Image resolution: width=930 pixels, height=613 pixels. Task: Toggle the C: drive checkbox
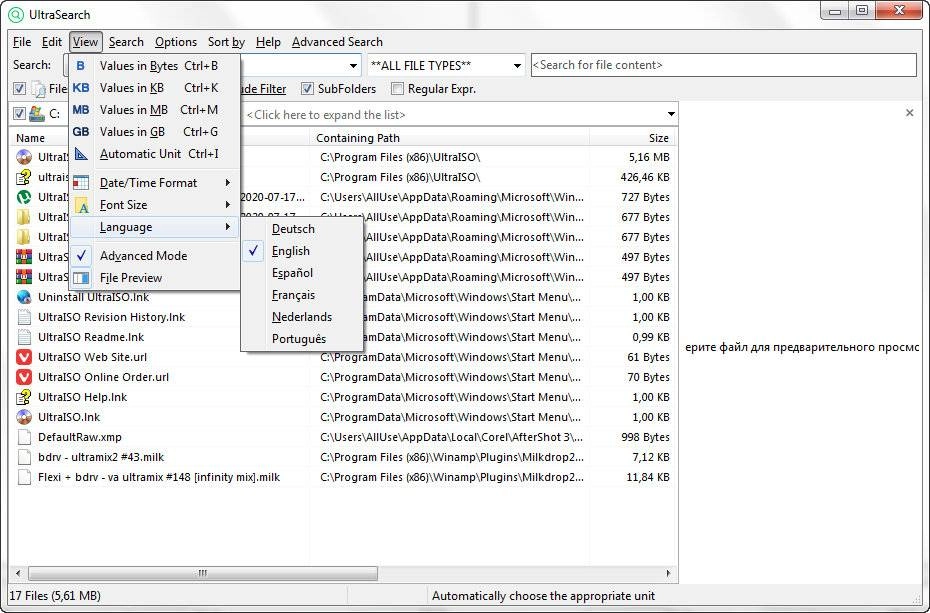pos(20,113)
